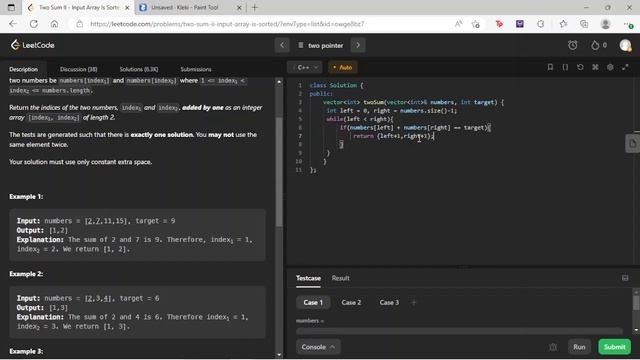Click the Example 2: heading

26,274
